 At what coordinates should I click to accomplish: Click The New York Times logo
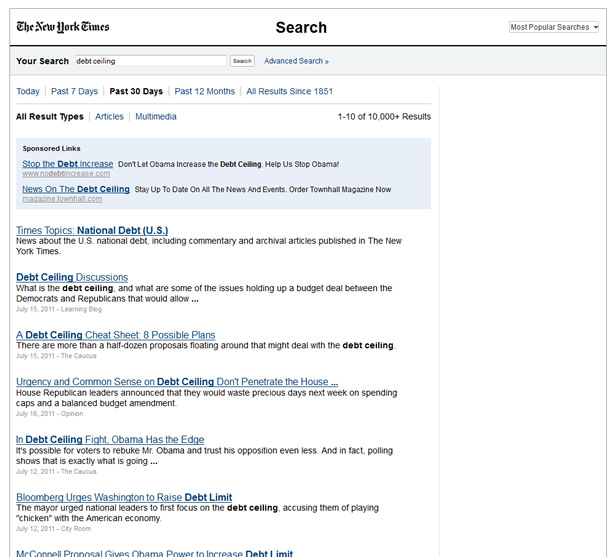click(x=63, y=27)
